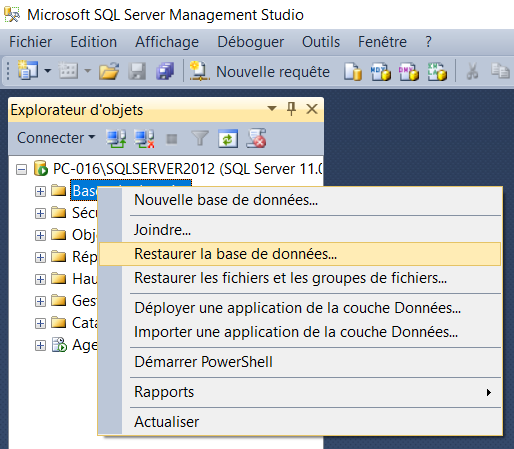Open the Outils menu
This screenshot has width=514, height=449.
point(321,42)
